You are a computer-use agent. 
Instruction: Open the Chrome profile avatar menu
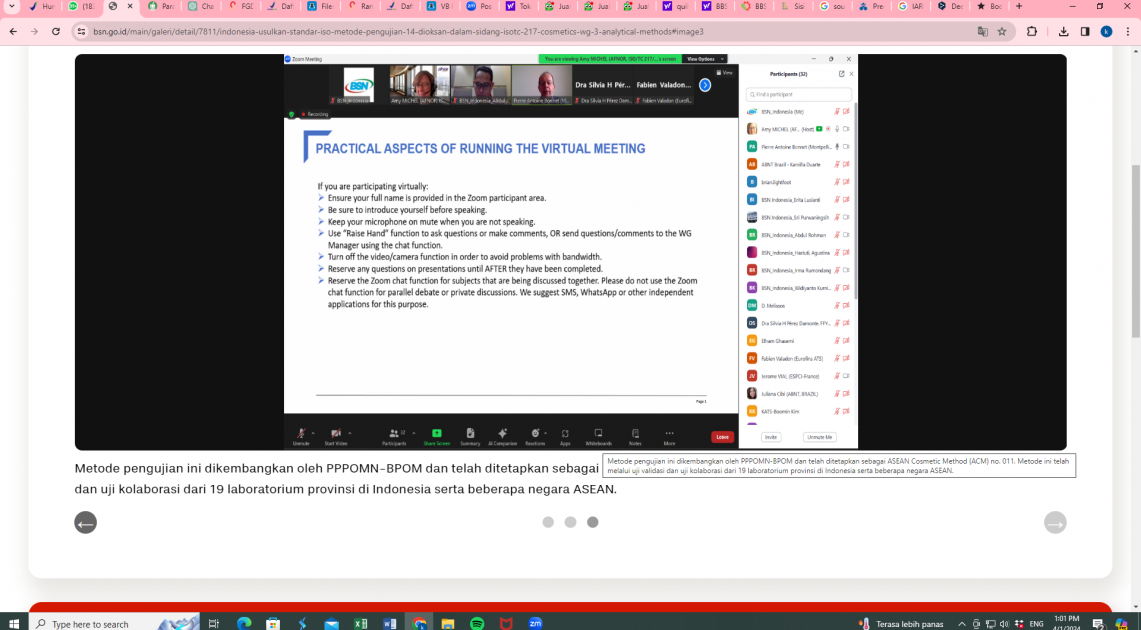pos(1106,31)
